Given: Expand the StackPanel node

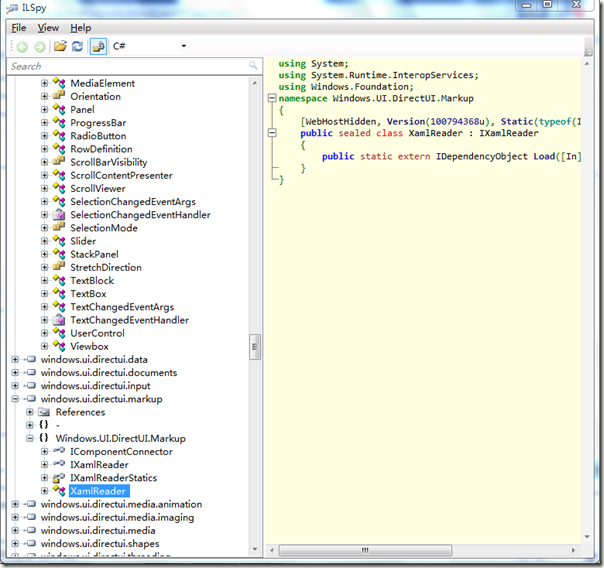Looking at the screenshot, I should 45,254.
